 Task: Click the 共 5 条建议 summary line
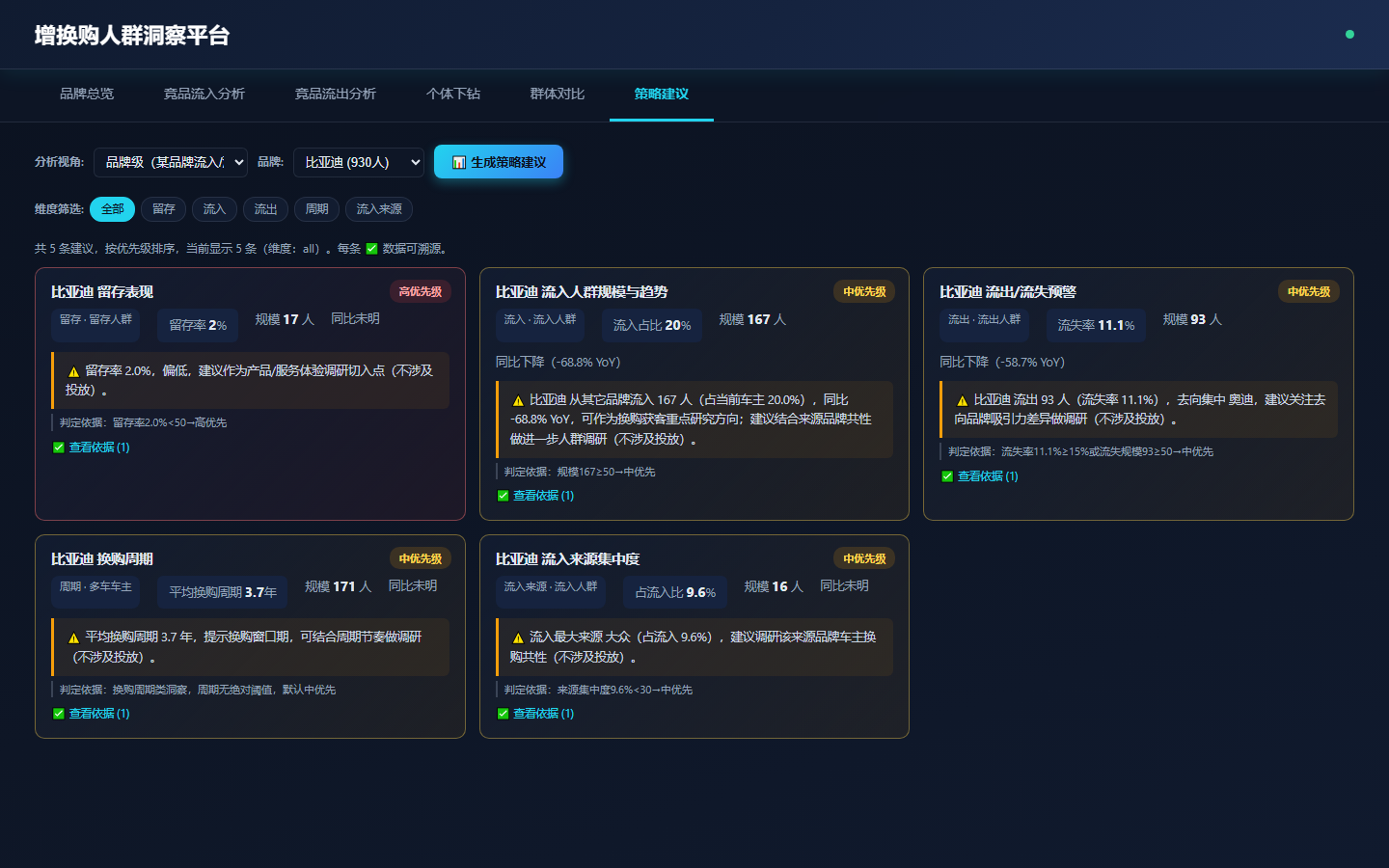241,249
